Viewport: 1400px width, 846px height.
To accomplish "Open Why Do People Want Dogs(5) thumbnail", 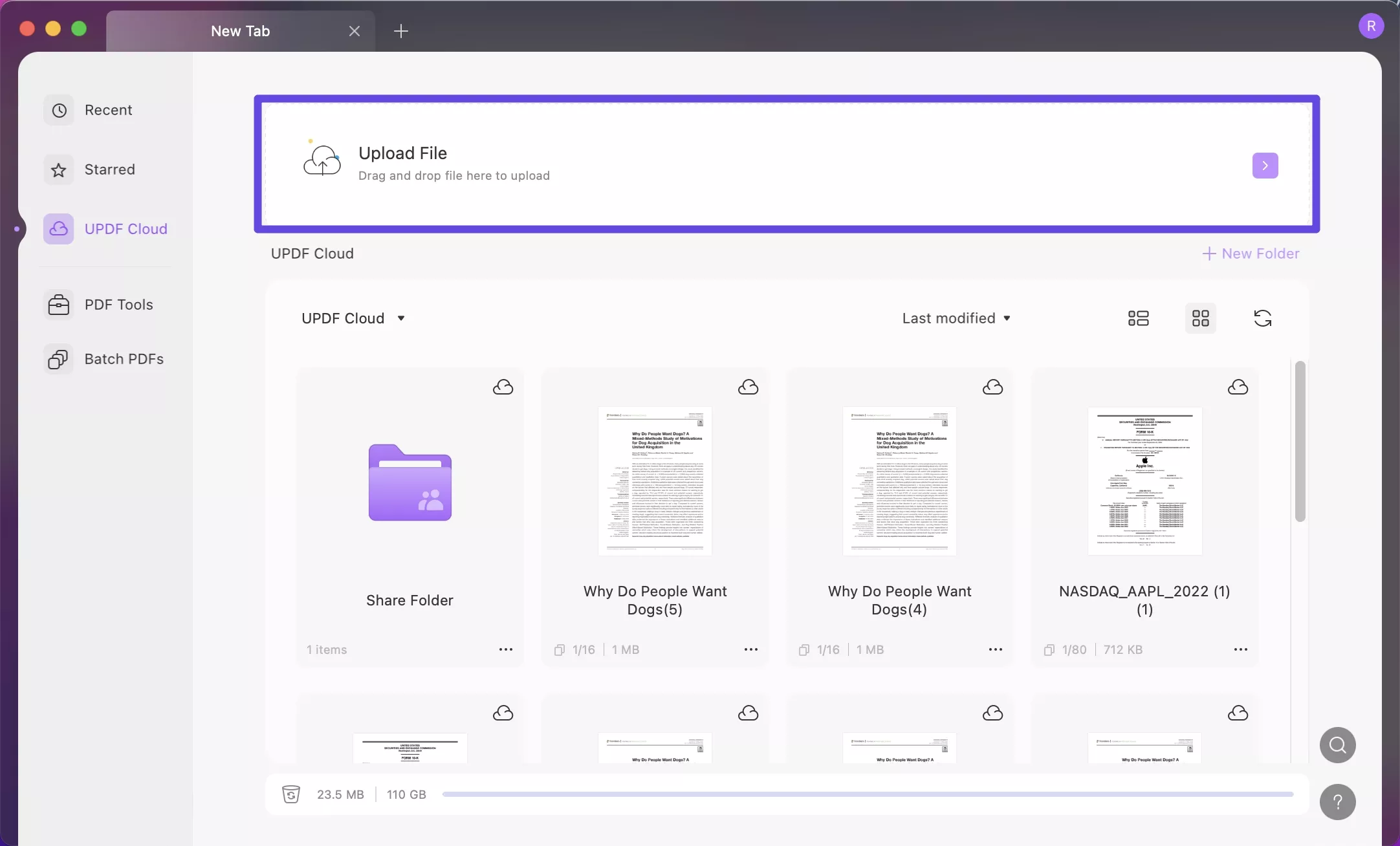I will [655, 481].
